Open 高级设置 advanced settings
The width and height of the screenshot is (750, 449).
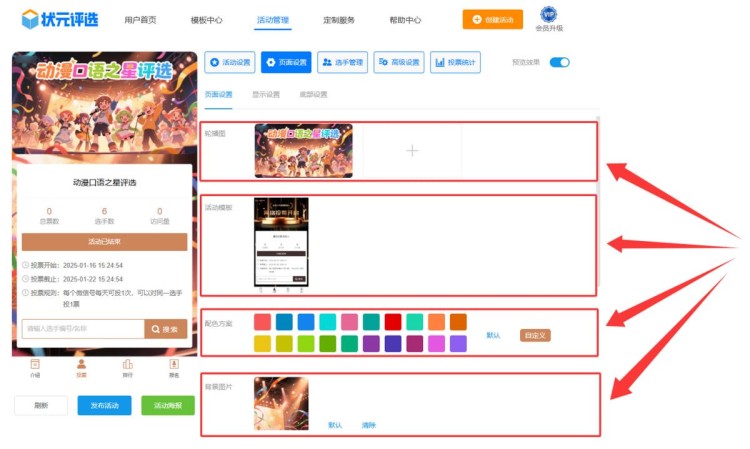click(x=398, y=63)
